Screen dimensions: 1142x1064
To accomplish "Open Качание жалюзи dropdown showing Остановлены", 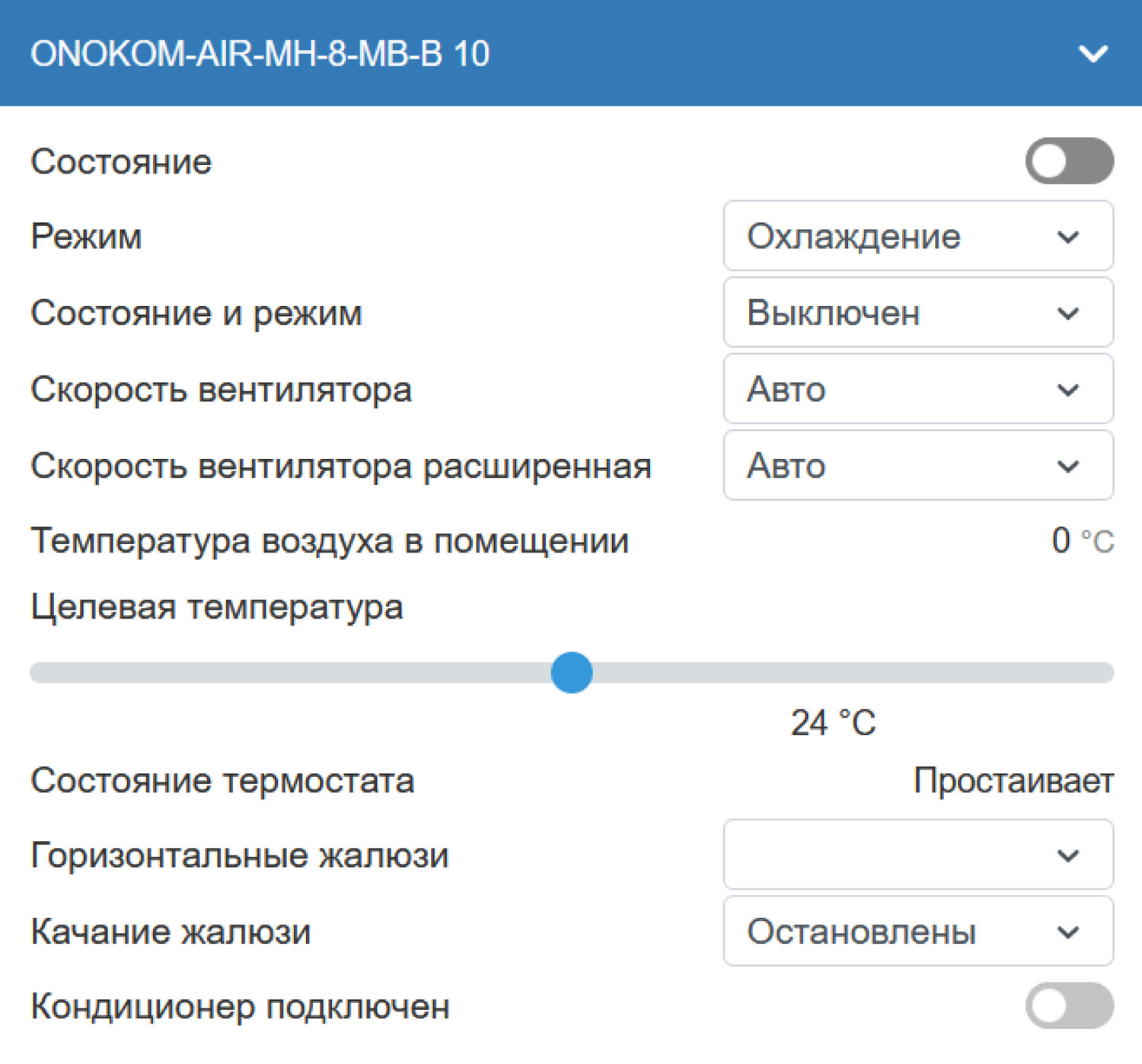I will click(917, 931).
